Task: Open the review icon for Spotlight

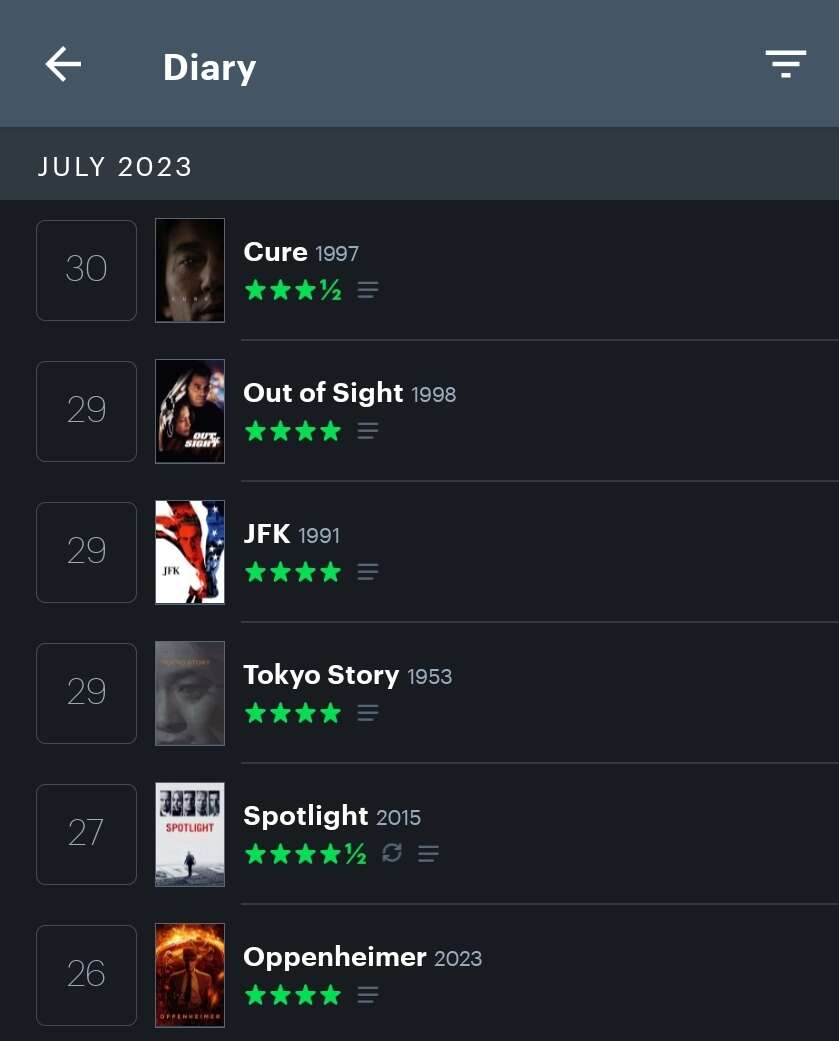Action: [x=428, y=854]
